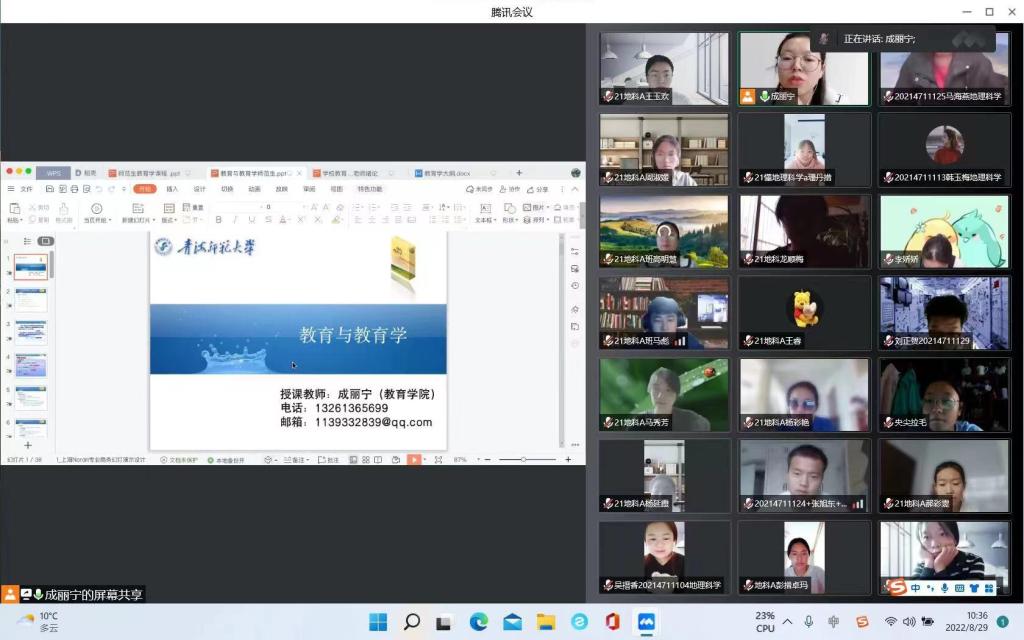Open Microsoft Edge from taskbar
1024x640 pixels.
479,622
